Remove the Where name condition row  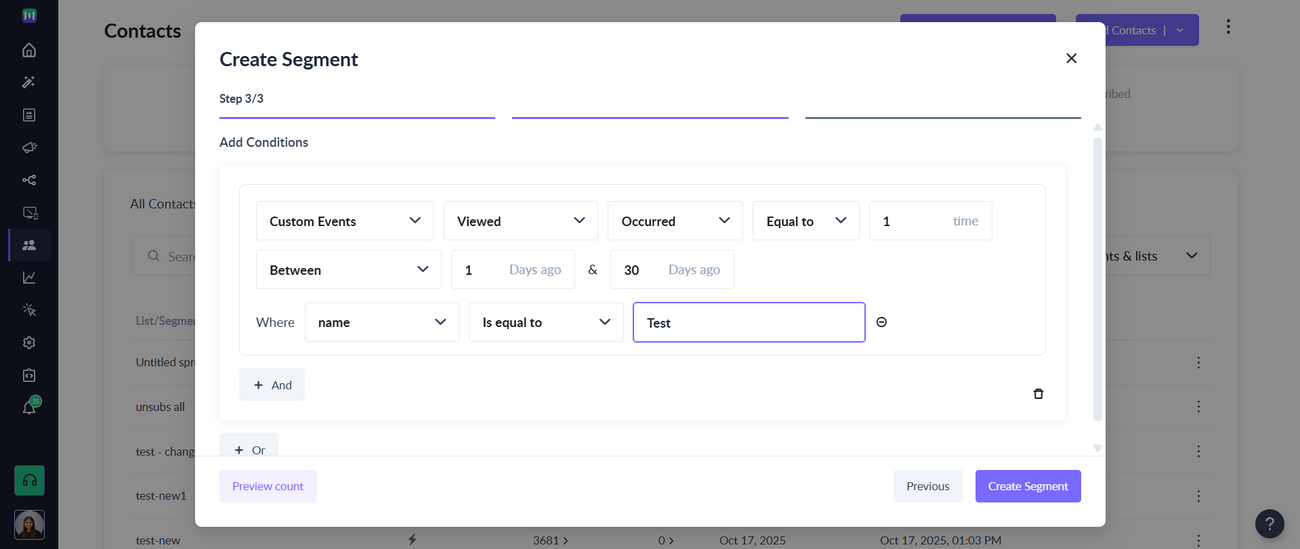[881, 322]
